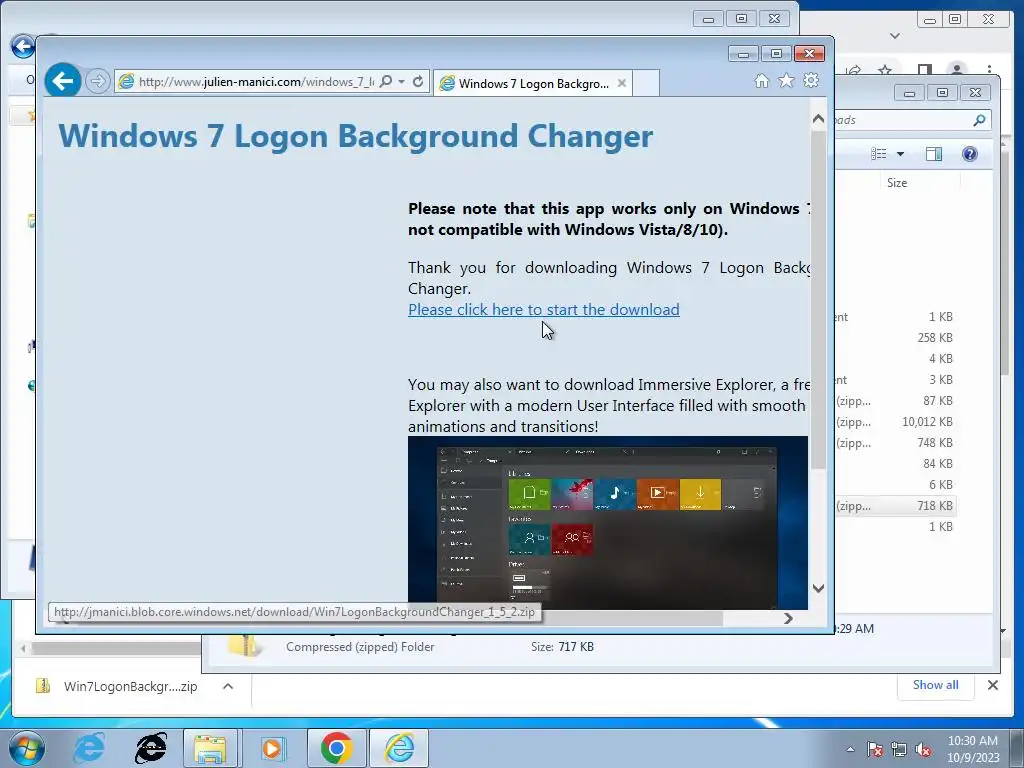Click the Explorer change view icon

pyautogui.click(x=879, y=154)
